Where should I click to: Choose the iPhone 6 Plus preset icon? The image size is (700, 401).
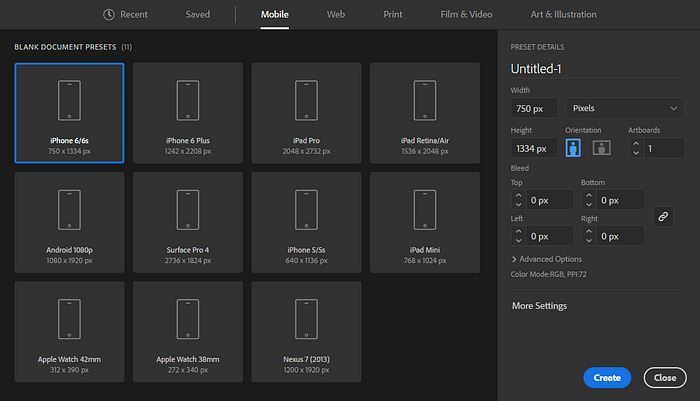188,100
